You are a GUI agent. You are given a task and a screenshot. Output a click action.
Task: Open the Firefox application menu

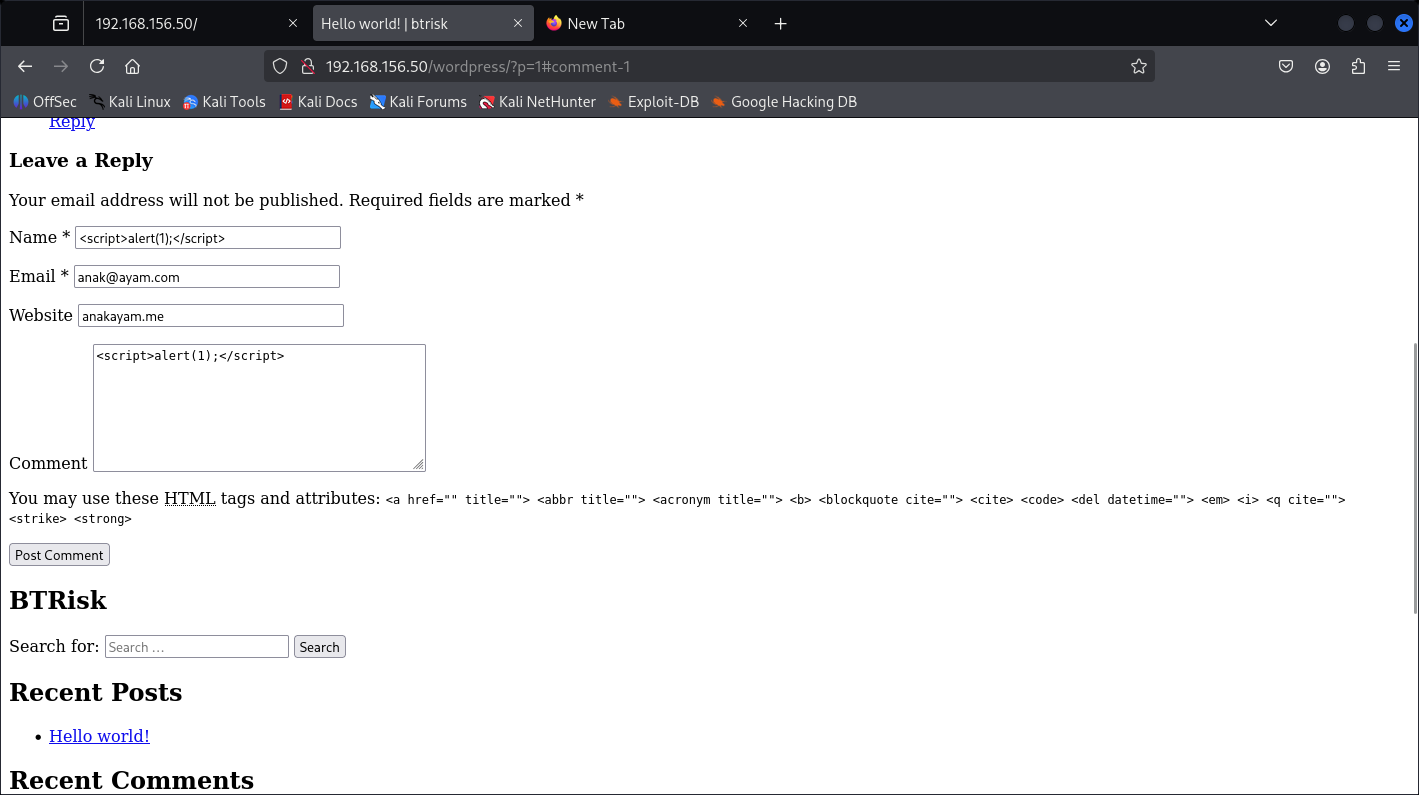tap(1394, 66)
